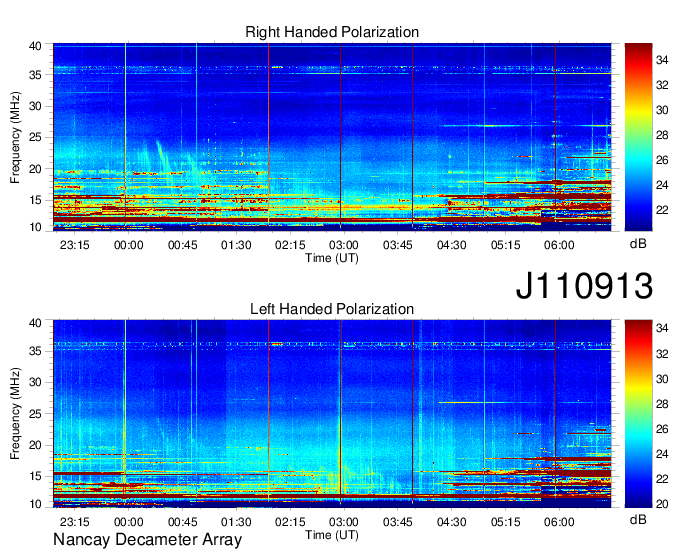Click the "Left Handed Polarization" plot title
The width and height of the screenshot is (680, 552).
tap(332, 309)
